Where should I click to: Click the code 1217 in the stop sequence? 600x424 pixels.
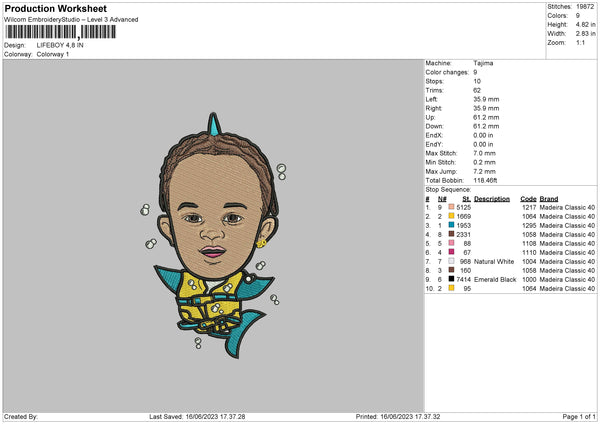529,207
